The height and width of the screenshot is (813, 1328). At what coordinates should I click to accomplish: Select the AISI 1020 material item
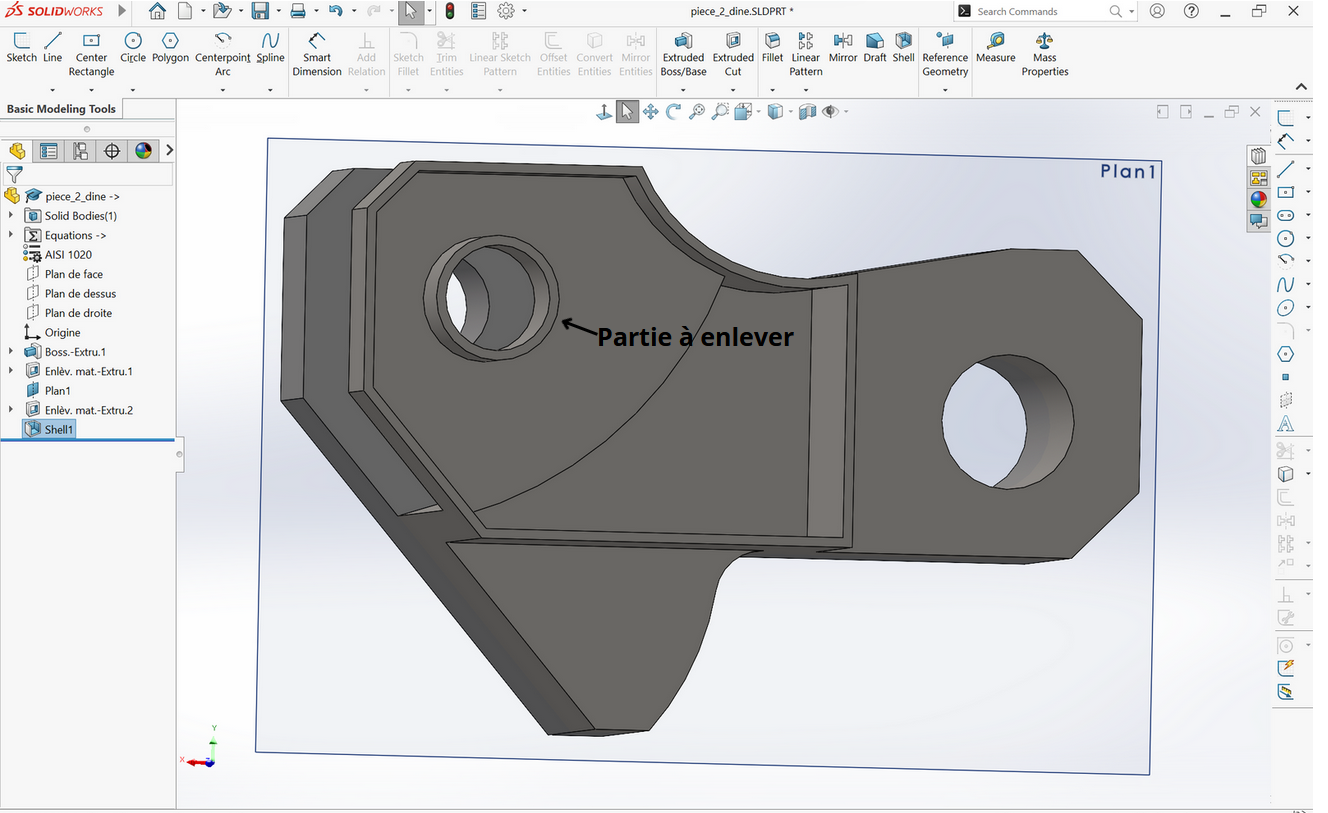tap(68, 255)
